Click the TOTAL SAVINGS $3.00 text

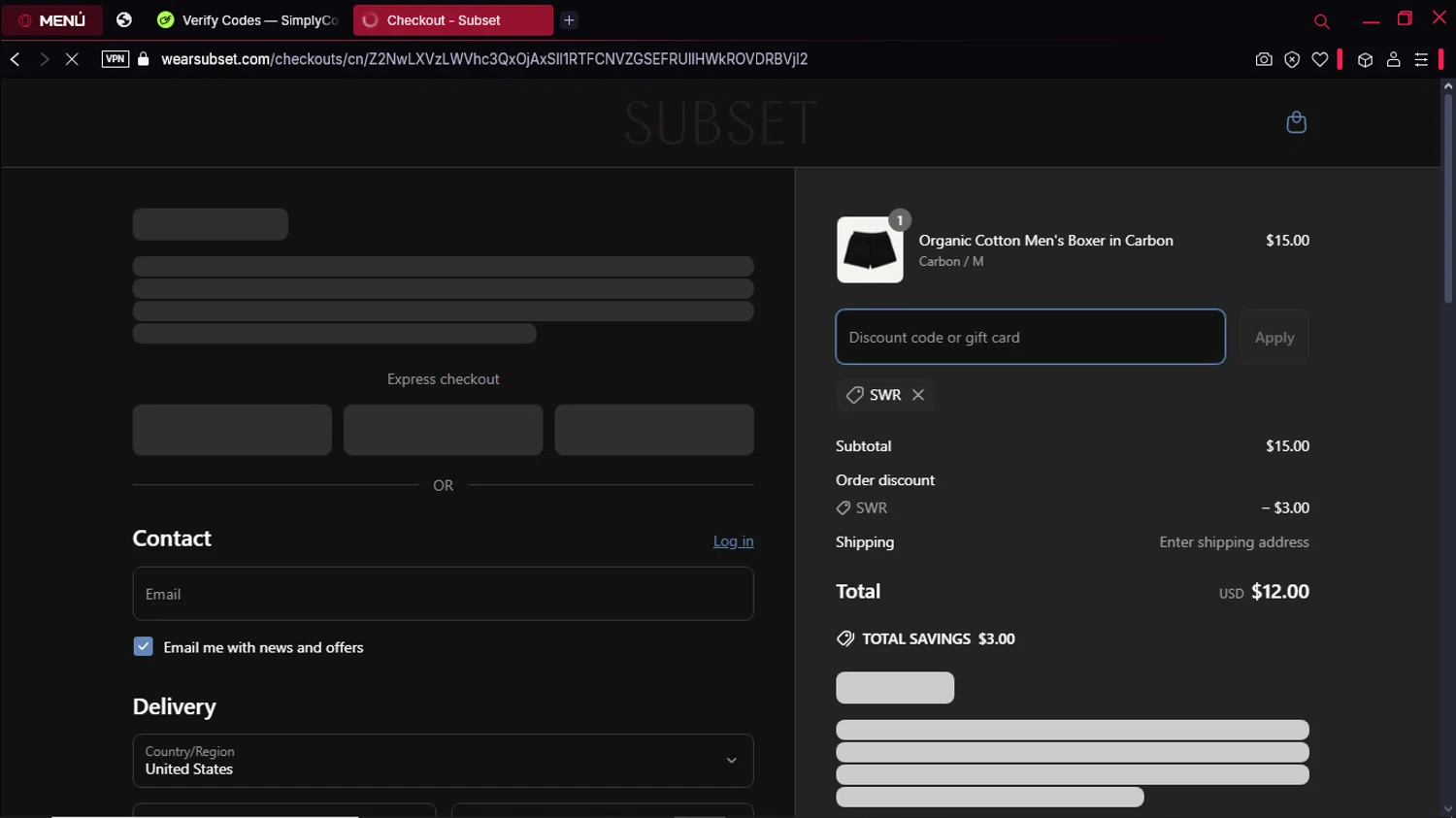pos(939,638)
